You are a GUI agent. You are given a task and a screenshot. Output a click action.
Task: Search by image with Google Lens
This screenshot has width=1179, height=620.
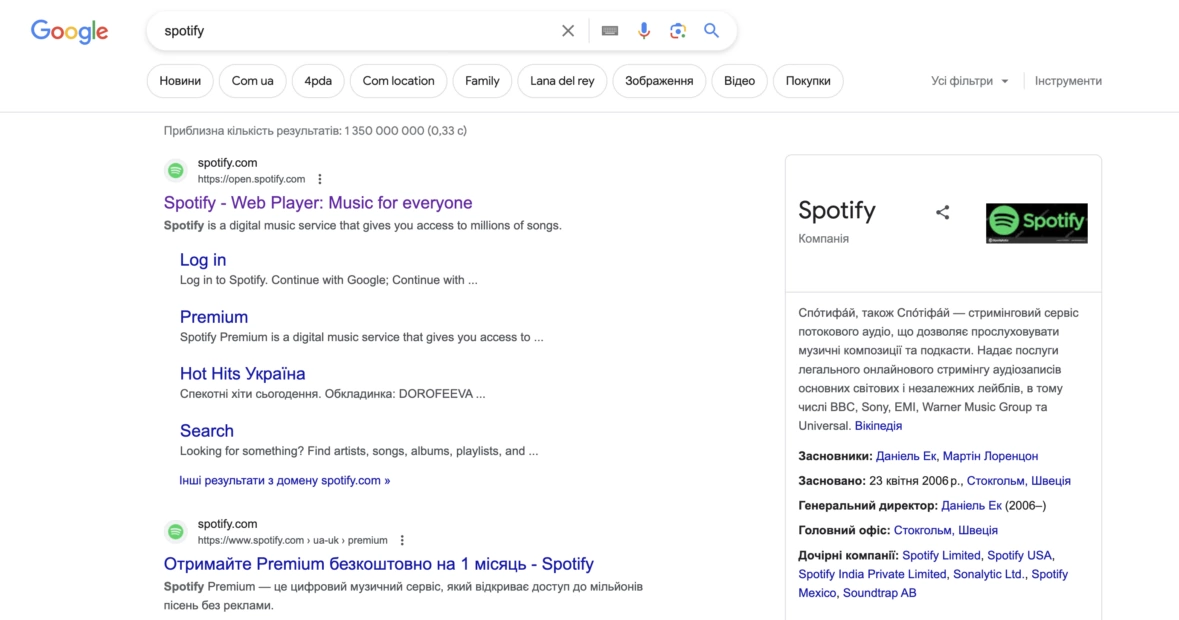(677, 31)
